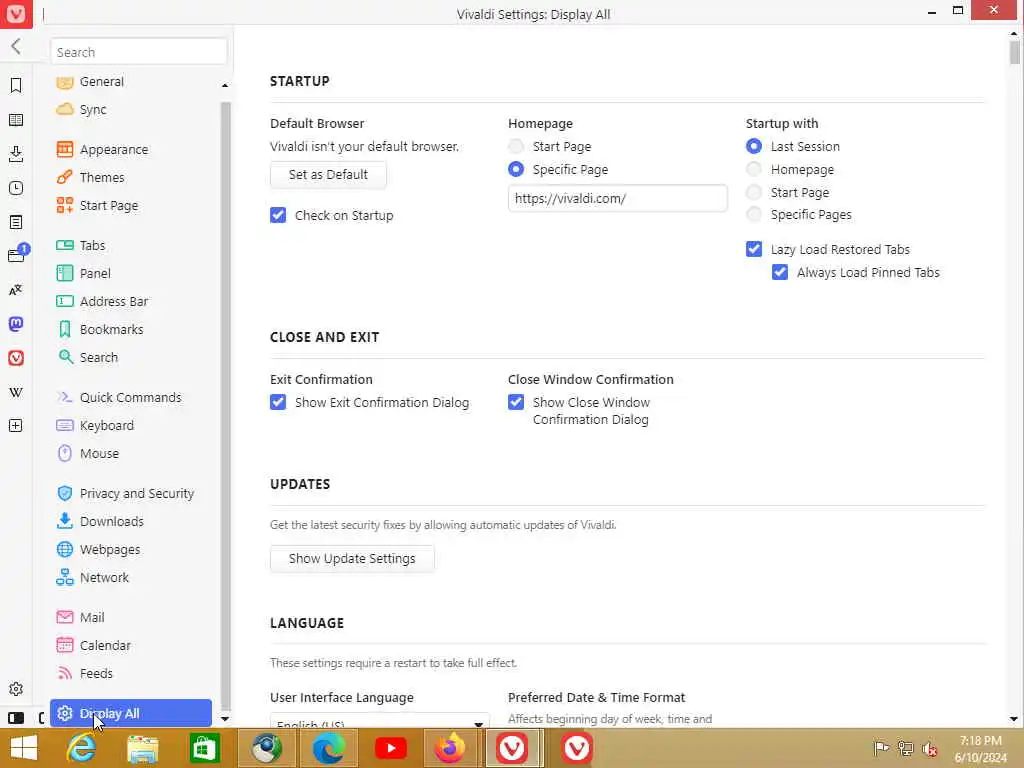
Task: Open the Wikipedia web panel icon
Action: [16, 392]
